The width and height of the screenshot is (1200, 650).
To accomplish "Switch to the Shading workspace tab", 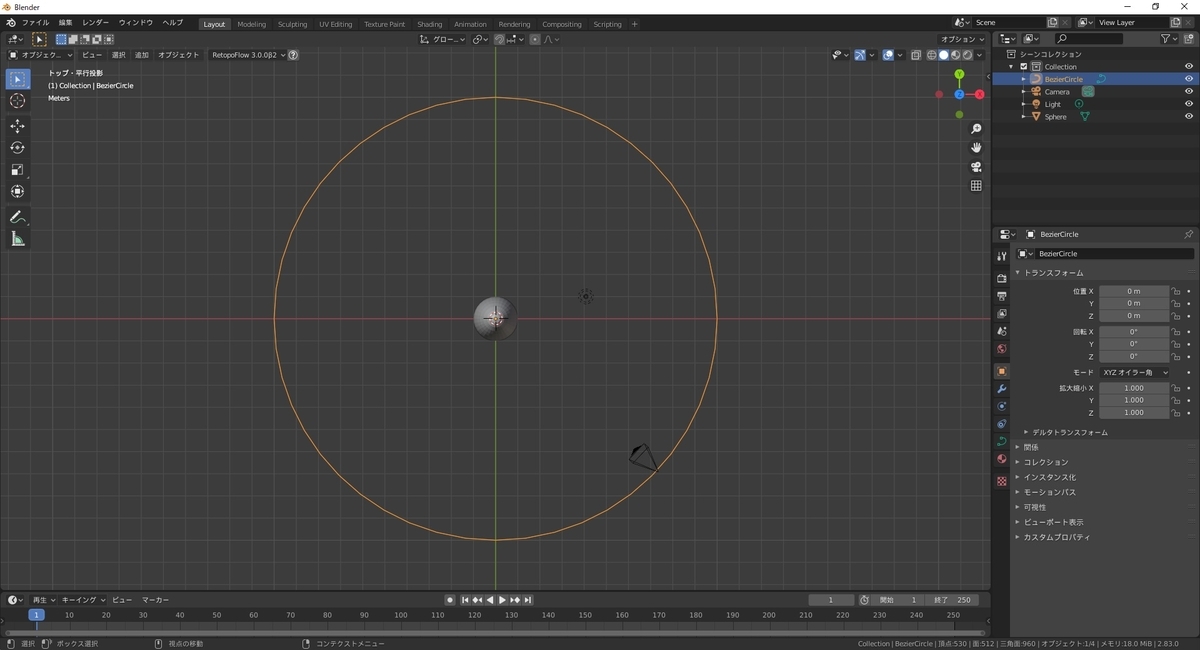I will coord(430,24).
